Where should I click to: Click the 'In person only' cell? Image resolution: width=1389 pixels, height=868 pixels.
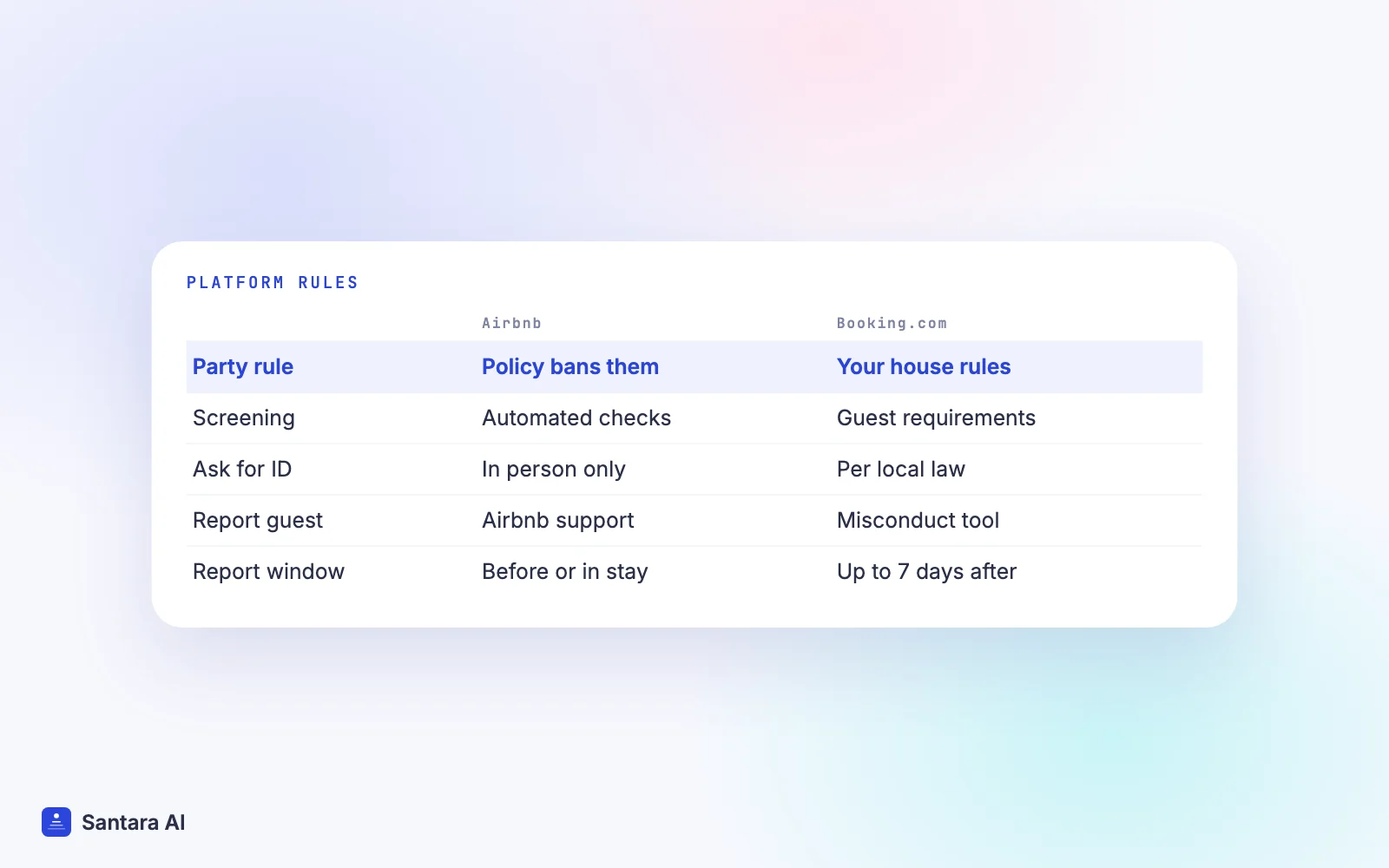(554, 470)
